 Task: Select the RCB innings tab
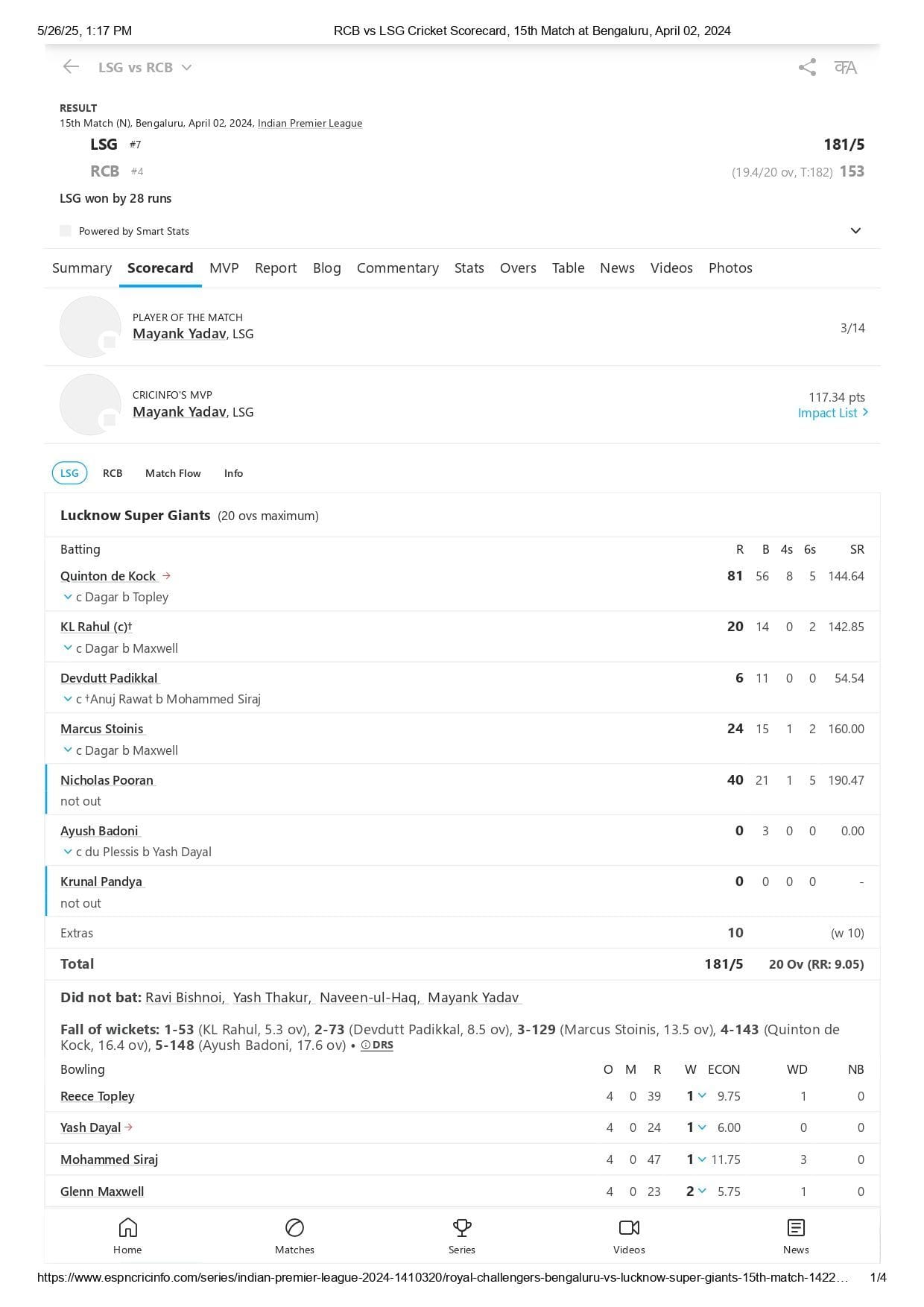[x=113, y=473]
